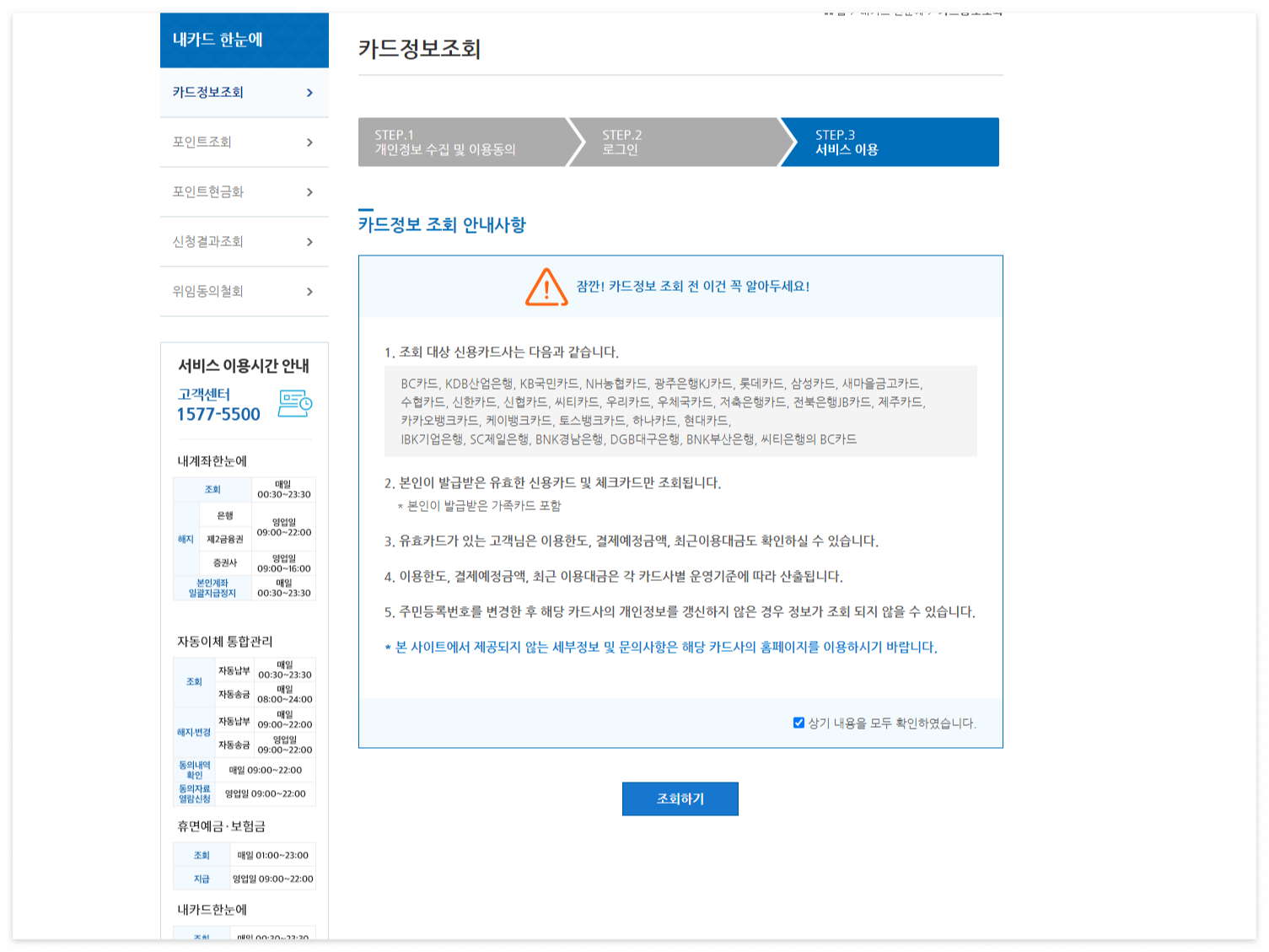Click the 잠깐! 카드정보 조회 전 notice text

click(693, 287)
